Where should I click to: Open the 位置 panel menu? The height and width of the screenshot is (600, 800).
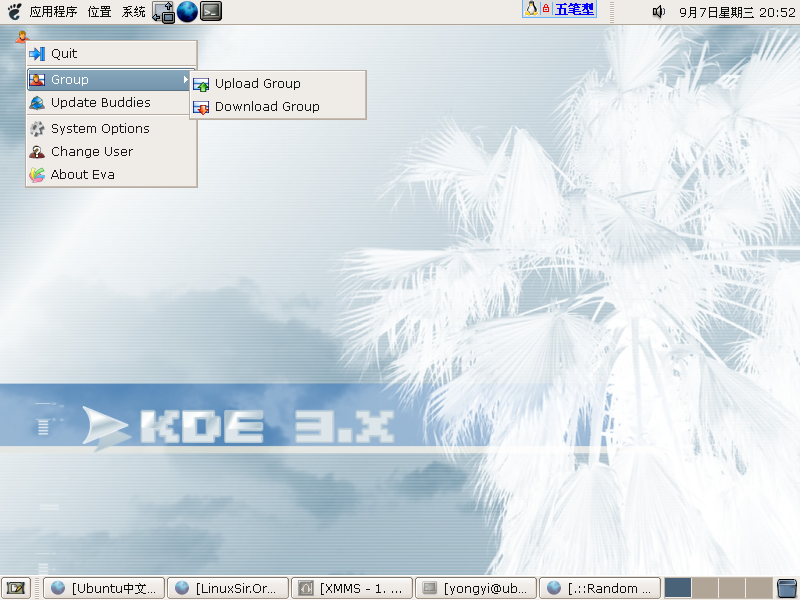99,11
